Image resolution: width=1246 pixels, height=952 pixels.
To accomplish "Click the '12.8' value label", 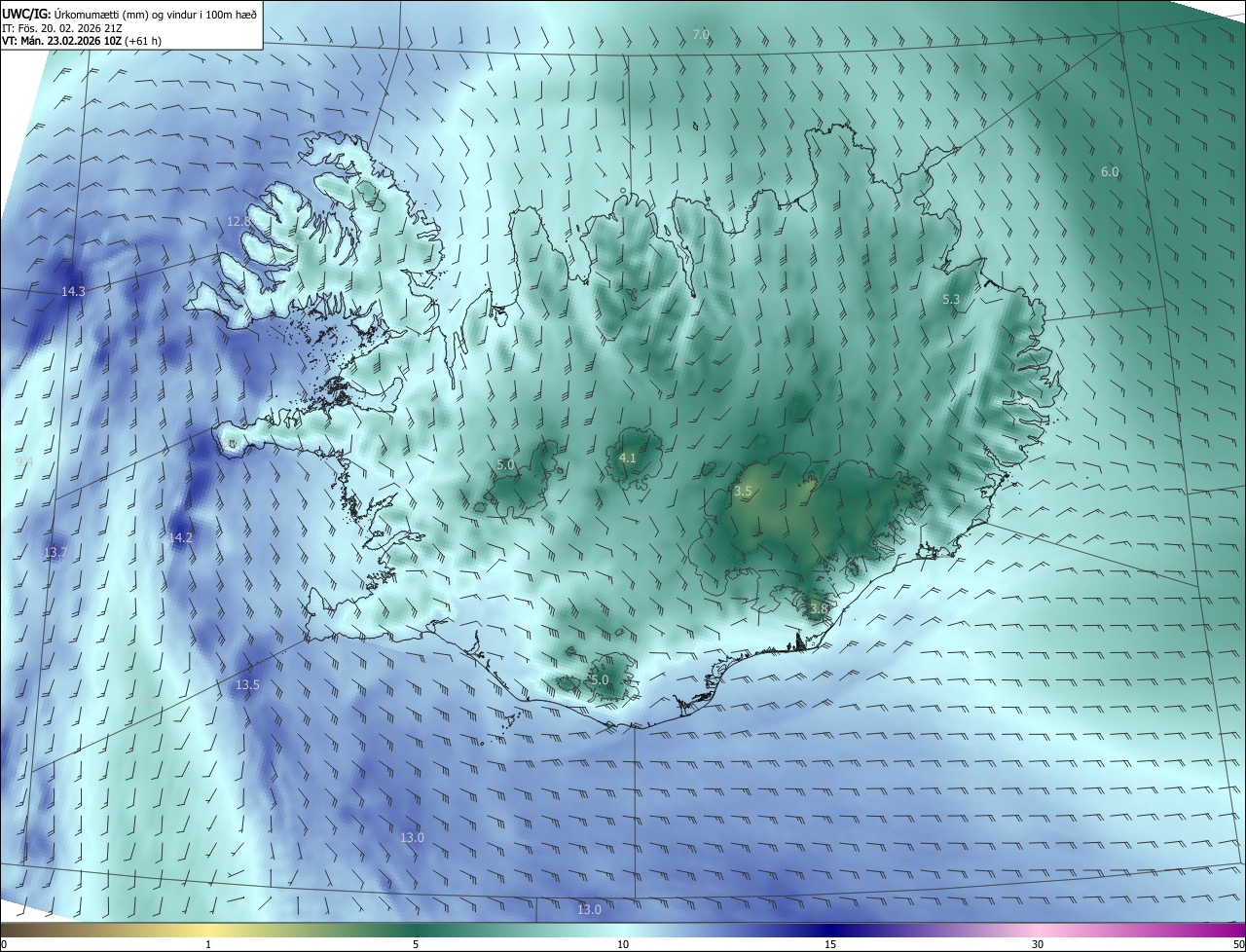I will click(x=238, y=222).
